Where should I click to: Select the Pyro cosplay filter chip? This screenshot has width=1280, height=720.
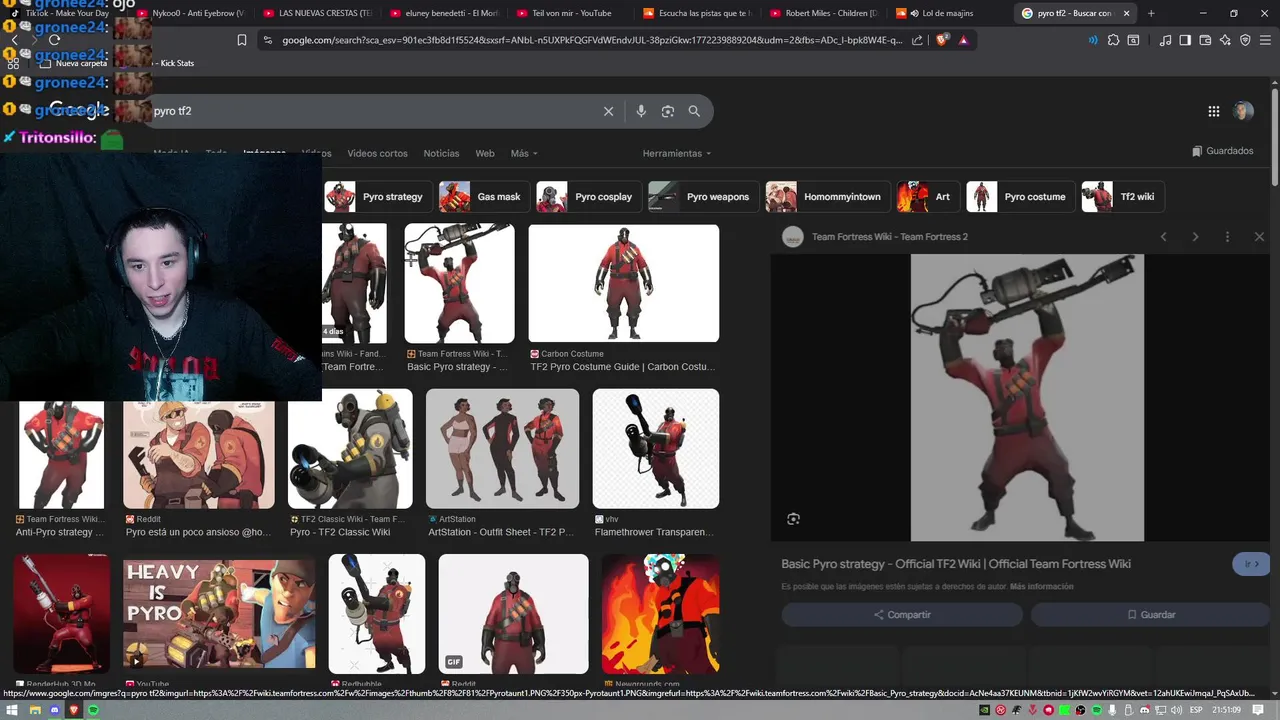(x=589, y=197)
